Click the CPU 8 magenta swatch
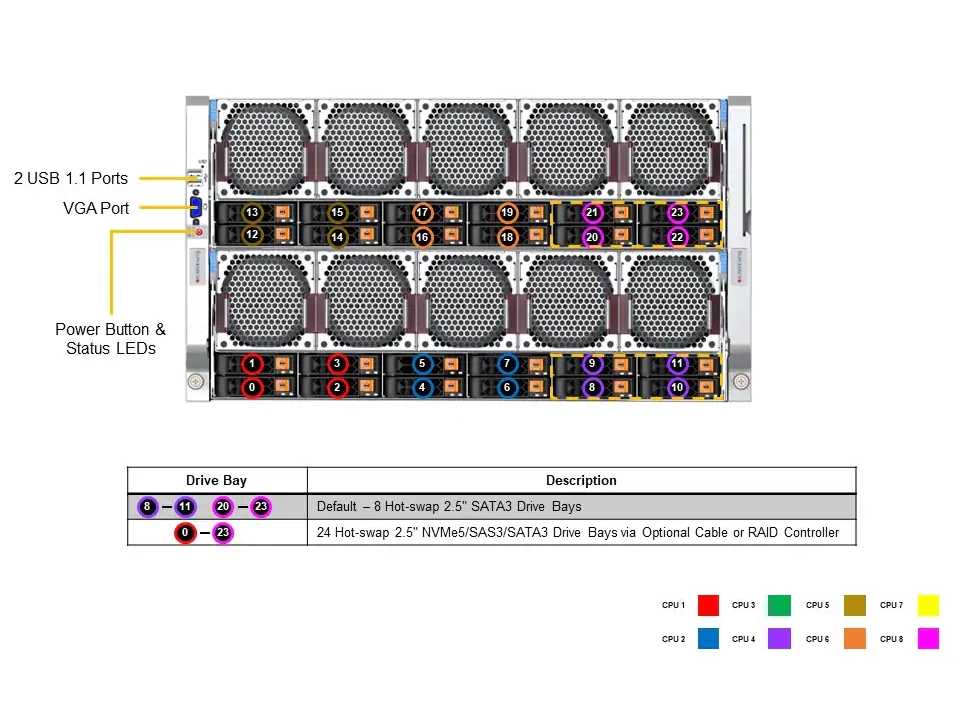The width and height of the screenshot is (960, 720). pos(928,639)
